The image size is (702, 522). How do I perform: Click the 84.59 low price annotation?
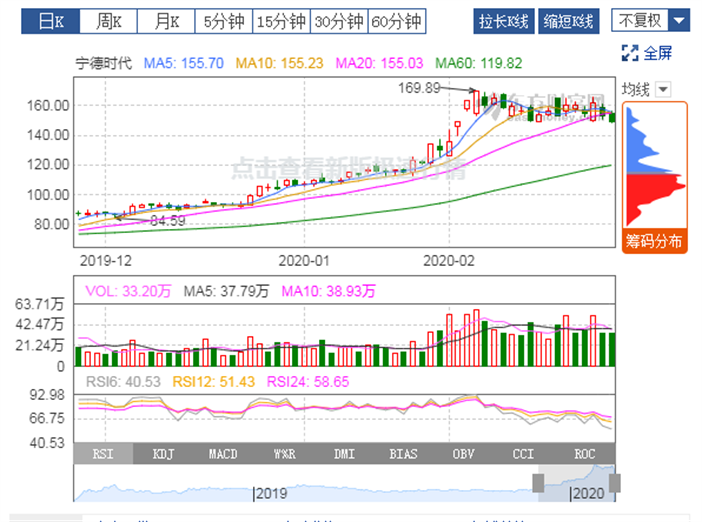(x=167, y=221)
